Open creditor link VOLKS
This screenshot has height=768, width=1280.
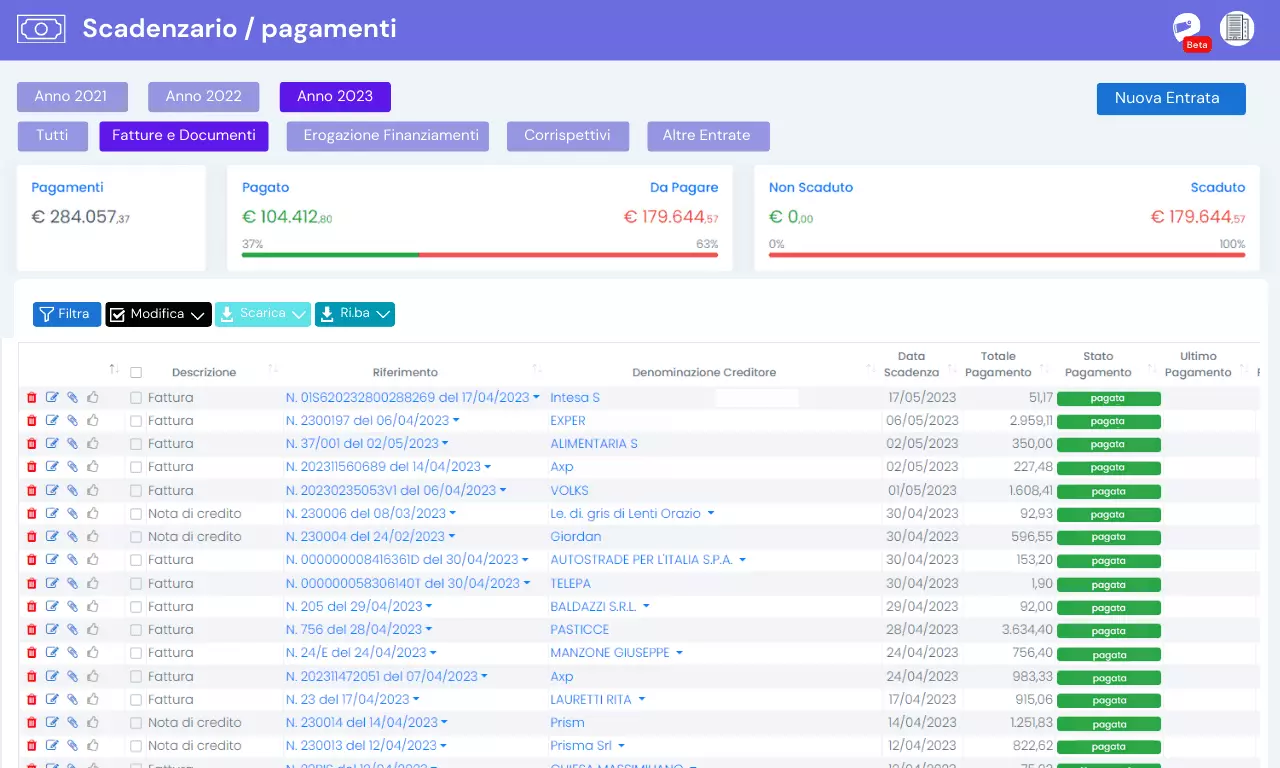pos(570,491)
